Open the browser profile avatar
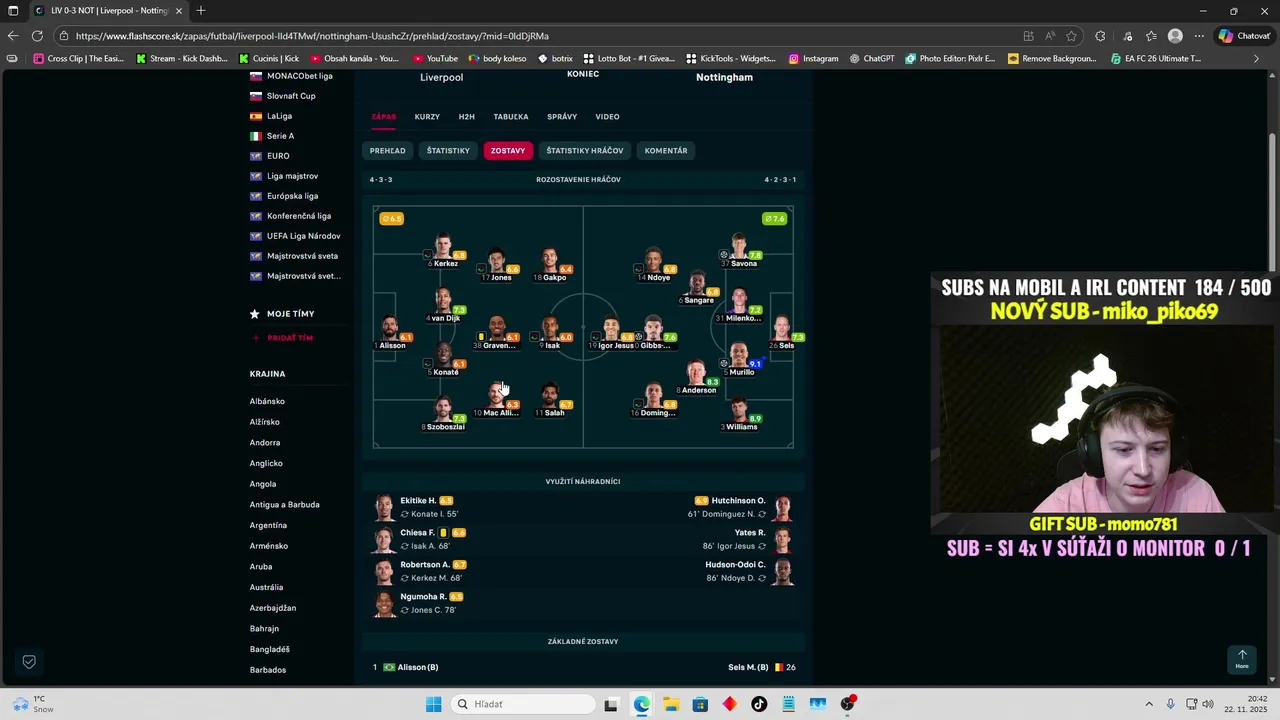This screenshot has width=1280, height=720. coord(1175,36)
